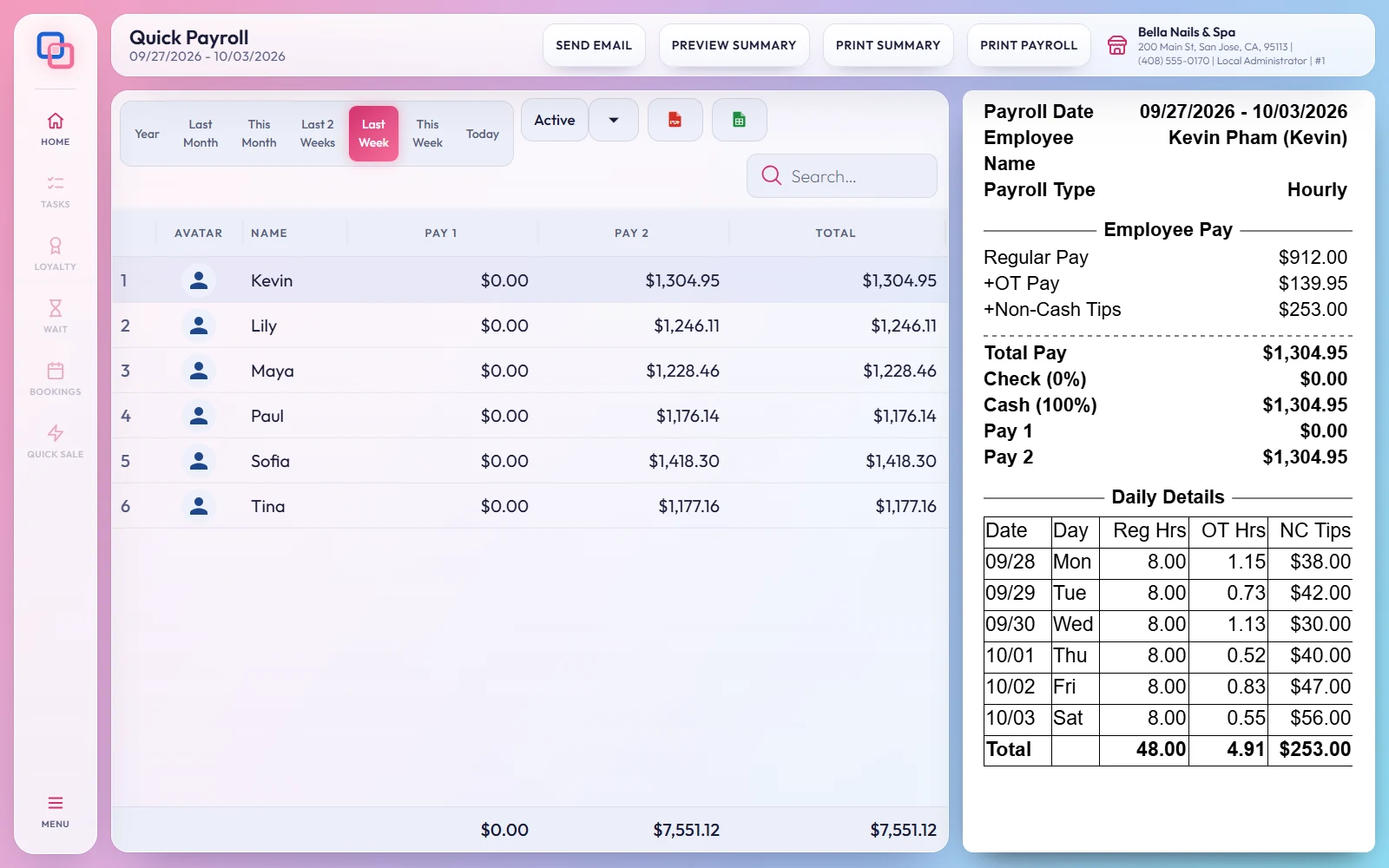Select the Year period tab
Viewport: 1389px width, 868px height.
pyautogui.click(x=147, y=134)
